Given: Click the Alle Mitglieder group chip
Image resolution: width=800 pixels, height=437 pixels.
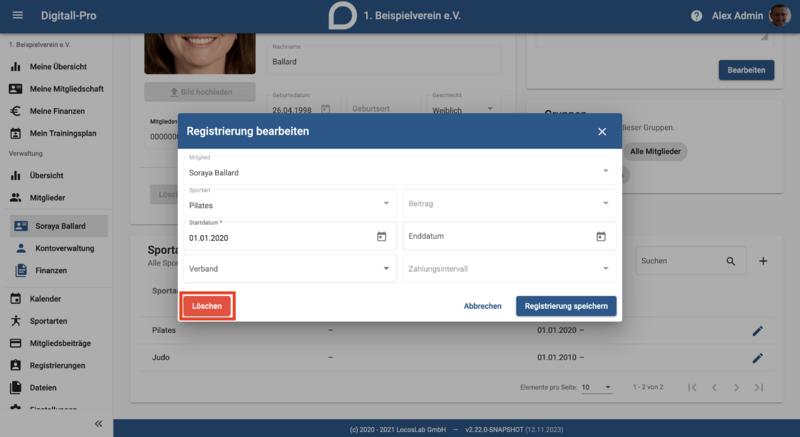Looking at the screenshot, I should pyautogui.click(x=655, y=151).
